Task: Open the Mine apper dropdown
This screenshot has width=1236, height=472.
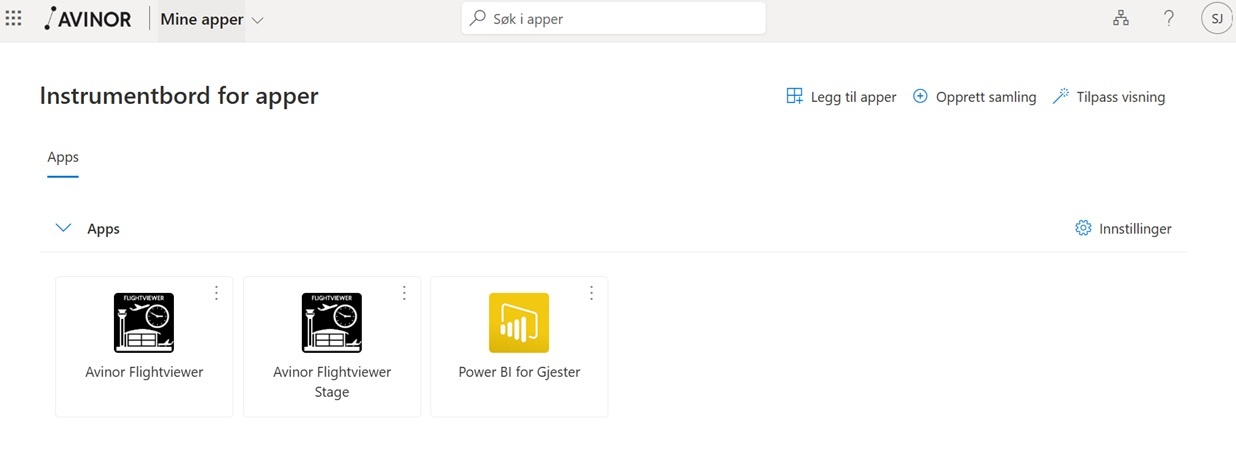Action: [x=212, y=20]
